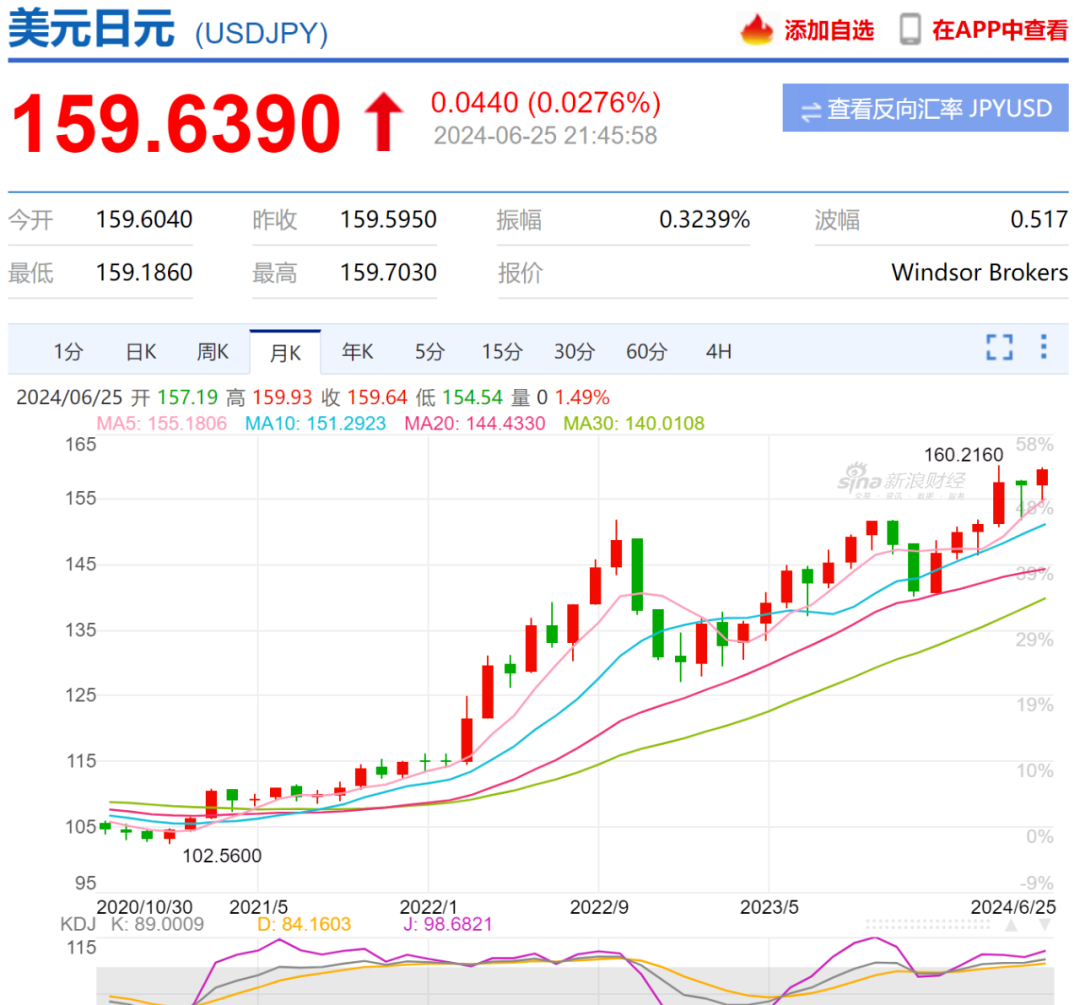Image resolution: width=1080 pixels, height=1005 pixels.
Task: Select the 周K weekly chart tab
Action: [x=213, y=352]
